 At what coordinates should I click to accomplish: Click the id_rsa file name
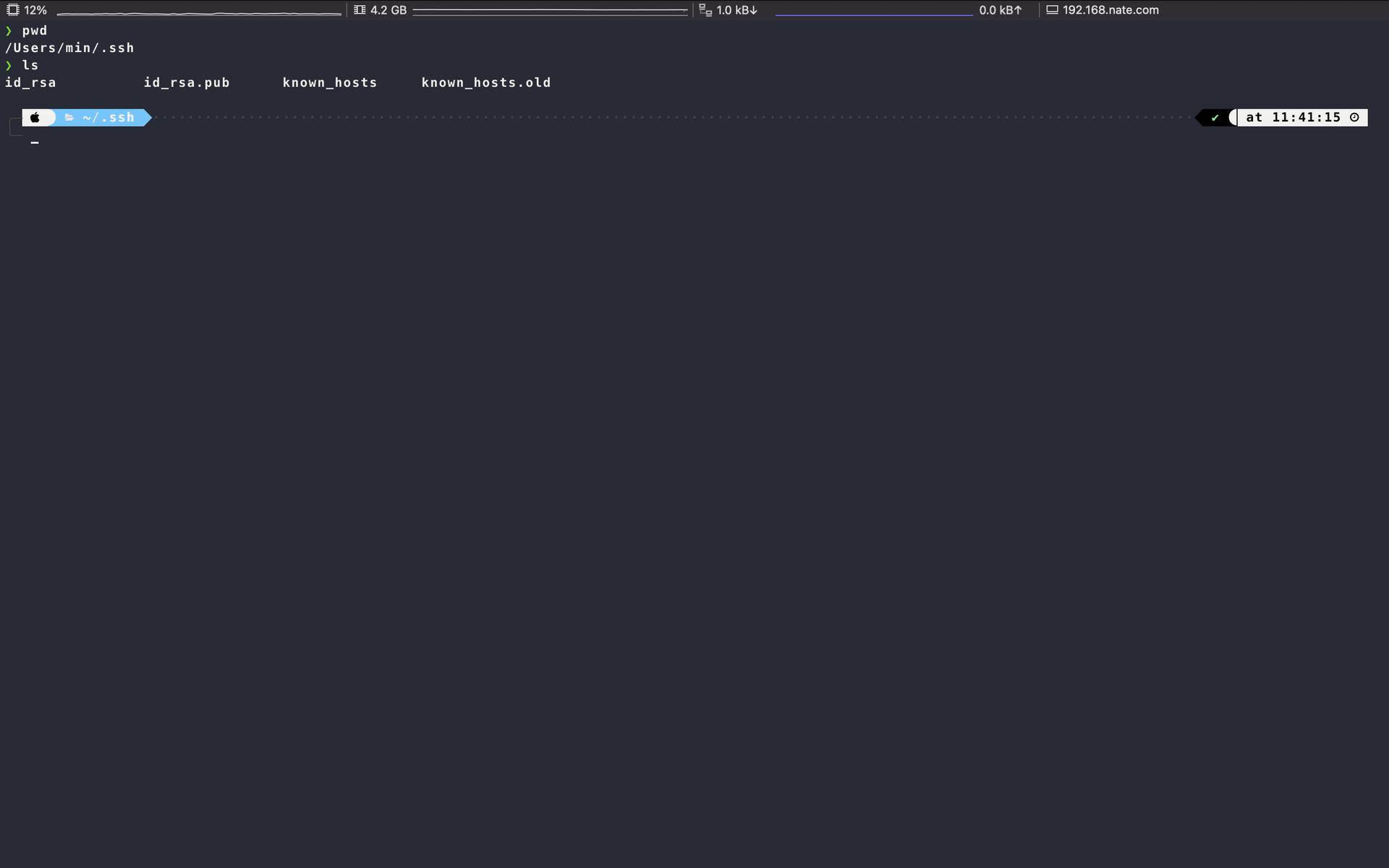click(x=30, y=82)
